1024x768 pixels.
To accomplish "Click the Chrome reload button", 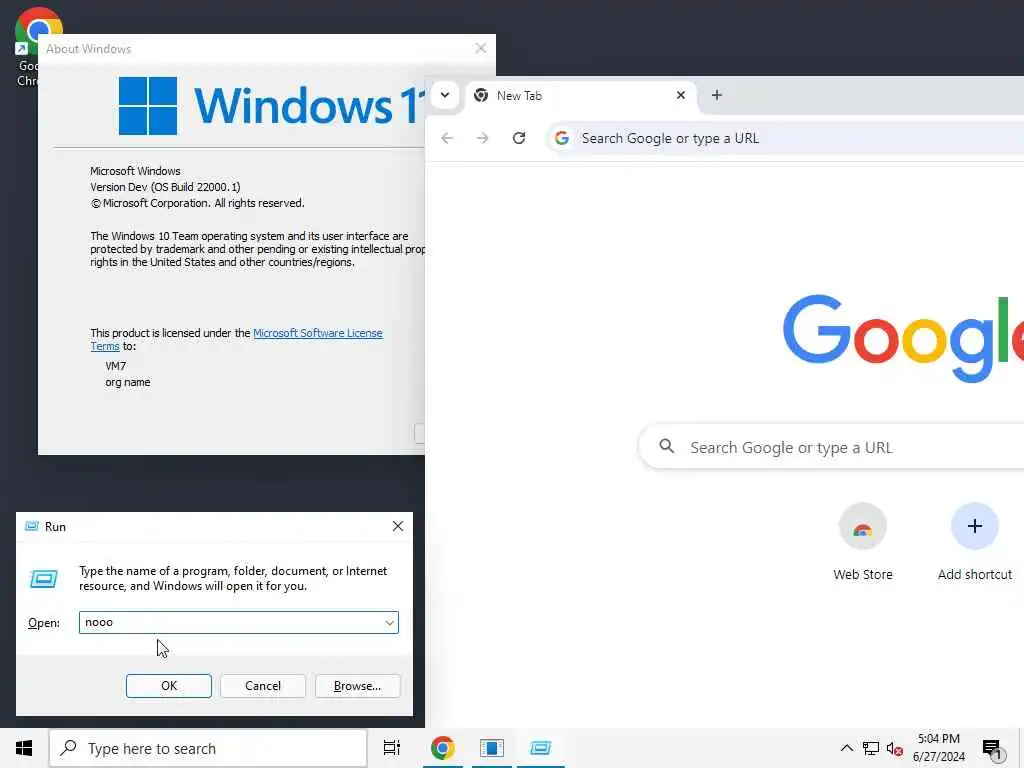I will click(519, 138).
